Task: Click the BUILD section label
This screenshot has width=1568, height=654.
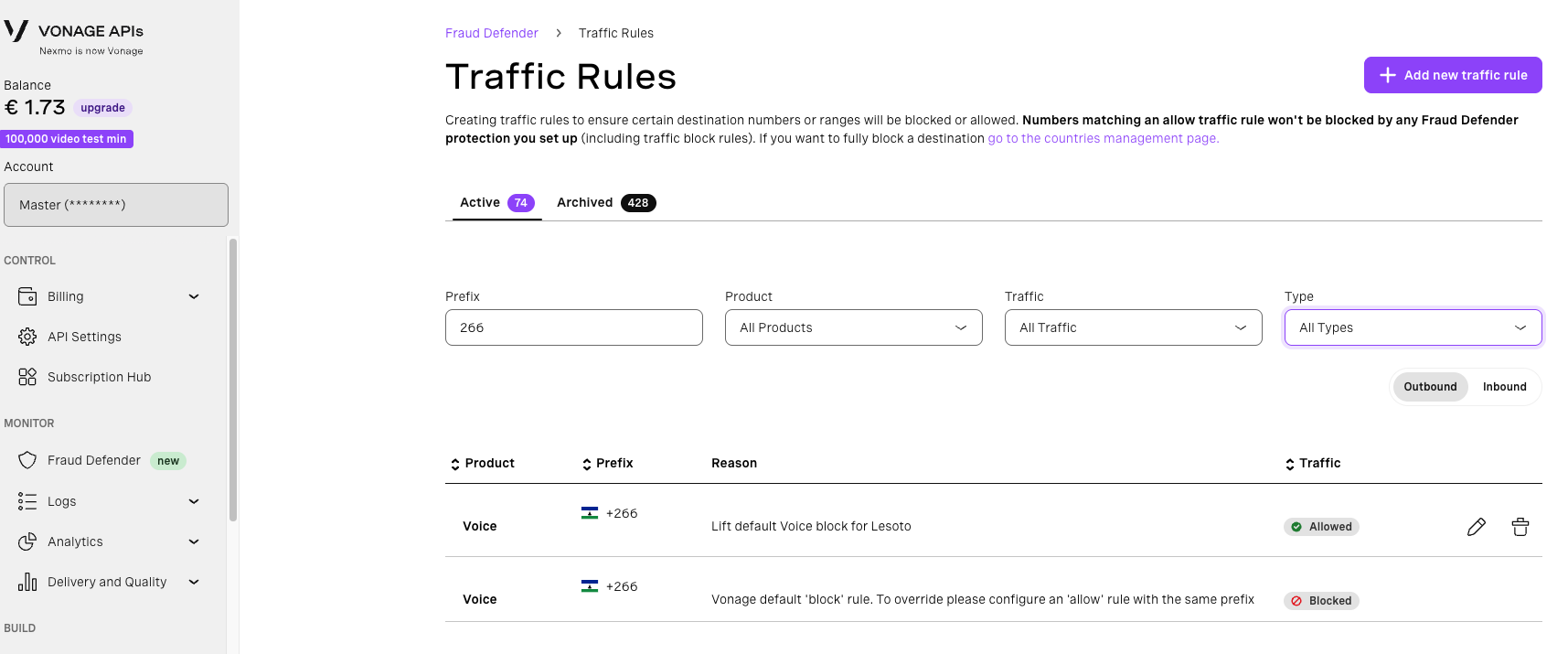Action: (20, 628)
